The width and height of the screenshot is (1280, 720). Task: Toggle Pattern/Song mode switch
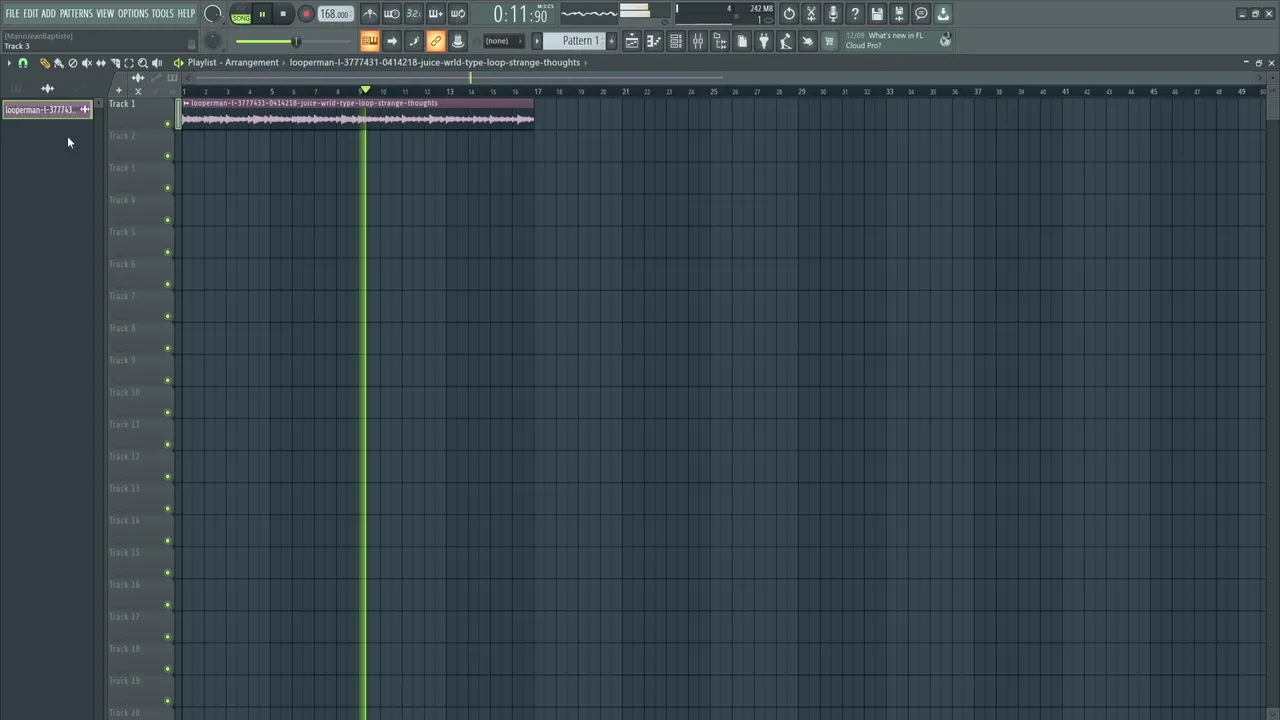click(241, 14)
